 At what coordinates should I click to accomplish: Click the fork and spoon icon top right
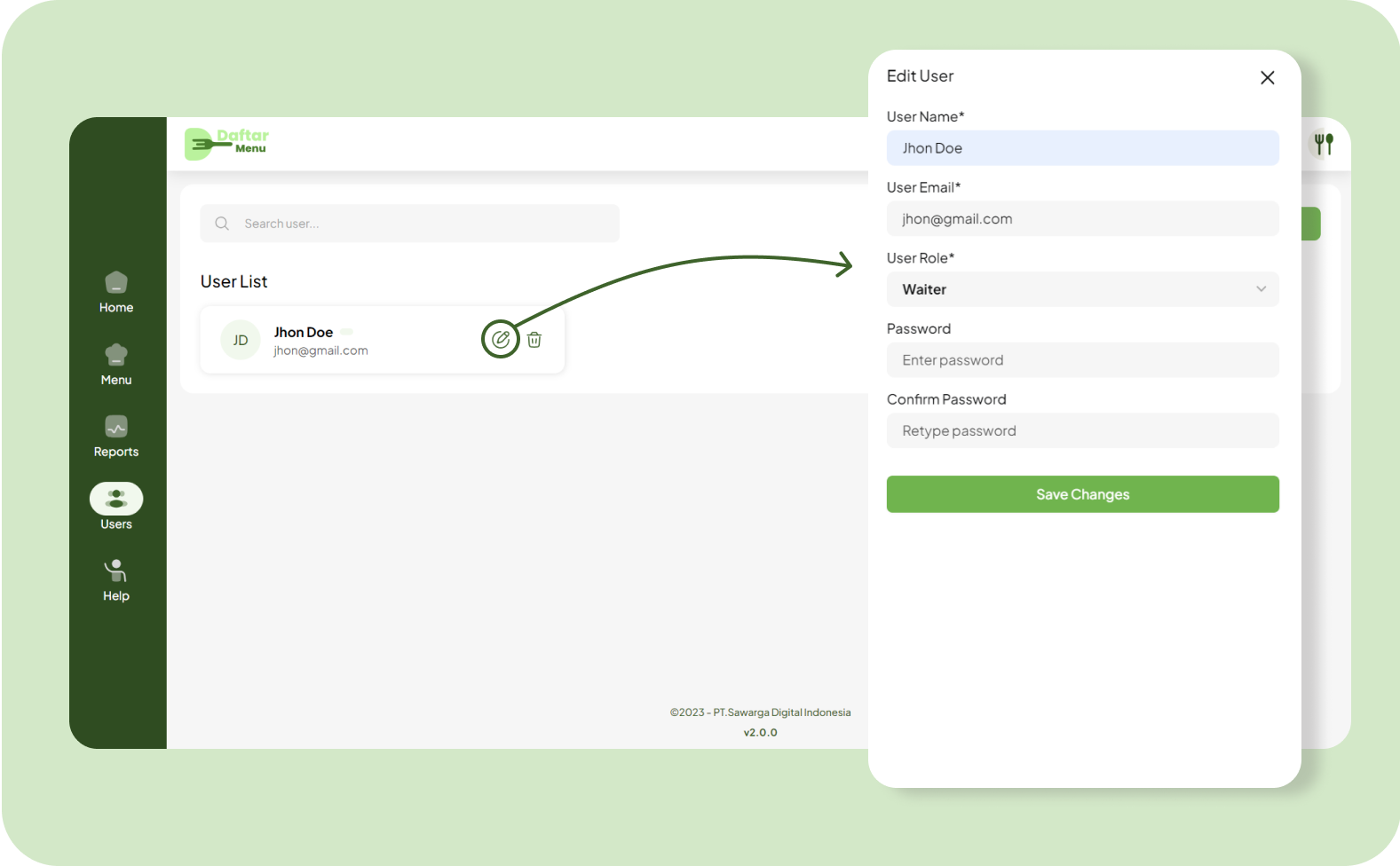pos(1324,144)
